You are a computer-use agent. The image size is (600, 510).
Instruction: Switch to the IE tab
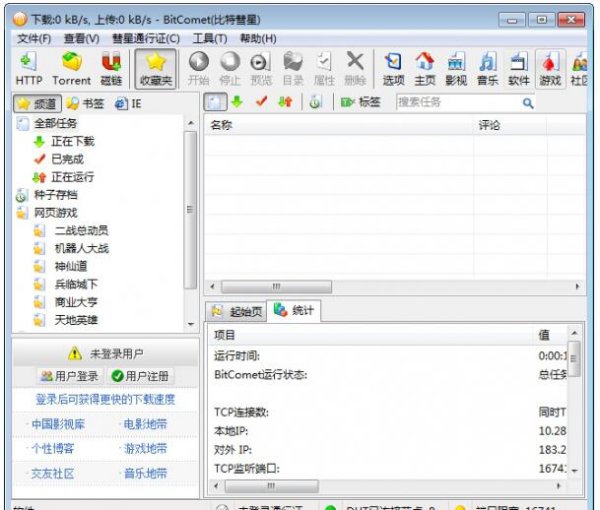tap(128, 104)
